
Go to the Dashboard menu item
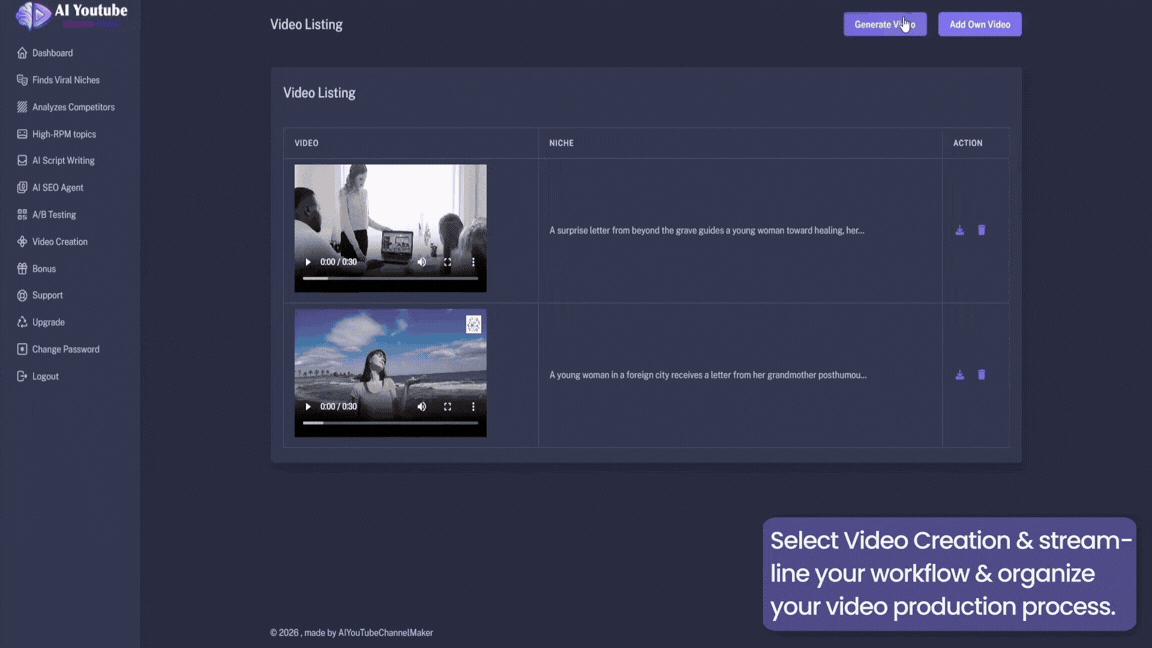52,53
